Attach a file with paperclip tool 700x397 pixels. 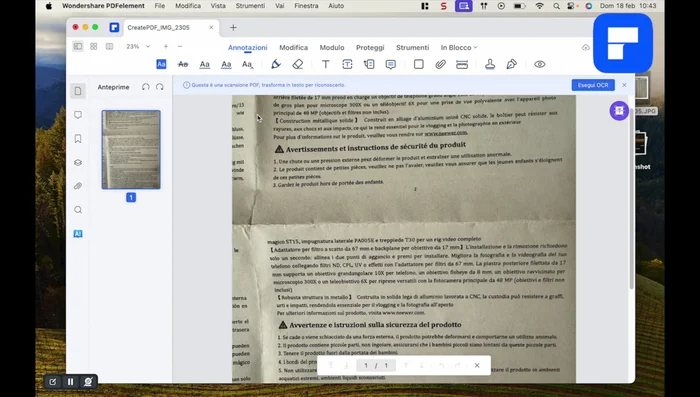coord(441,64)
